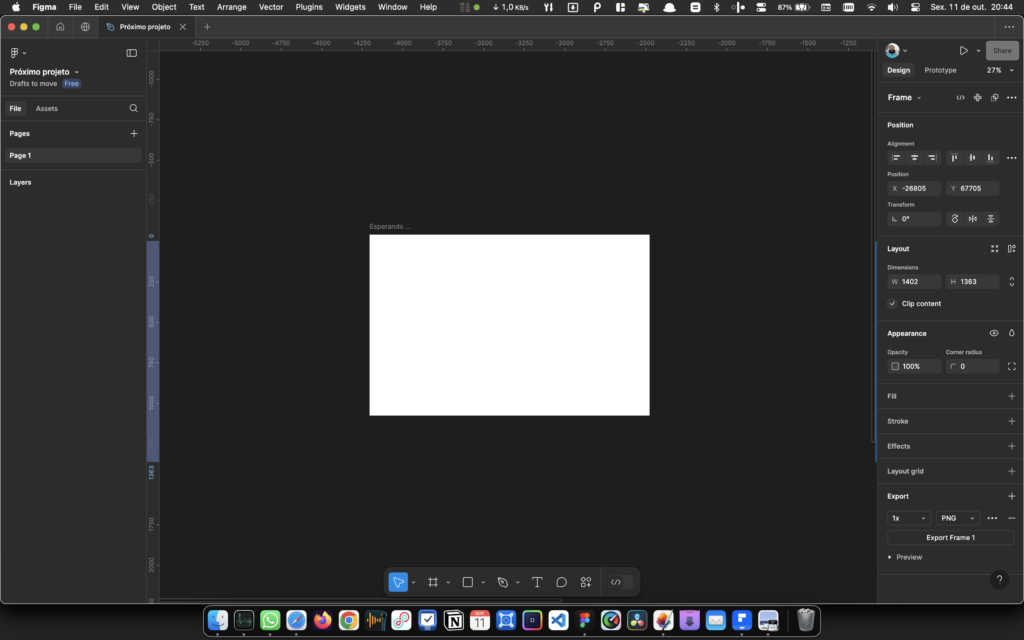Toggle the Appearance visibility eye icon

pyautogui.click(x=994, y=333)
